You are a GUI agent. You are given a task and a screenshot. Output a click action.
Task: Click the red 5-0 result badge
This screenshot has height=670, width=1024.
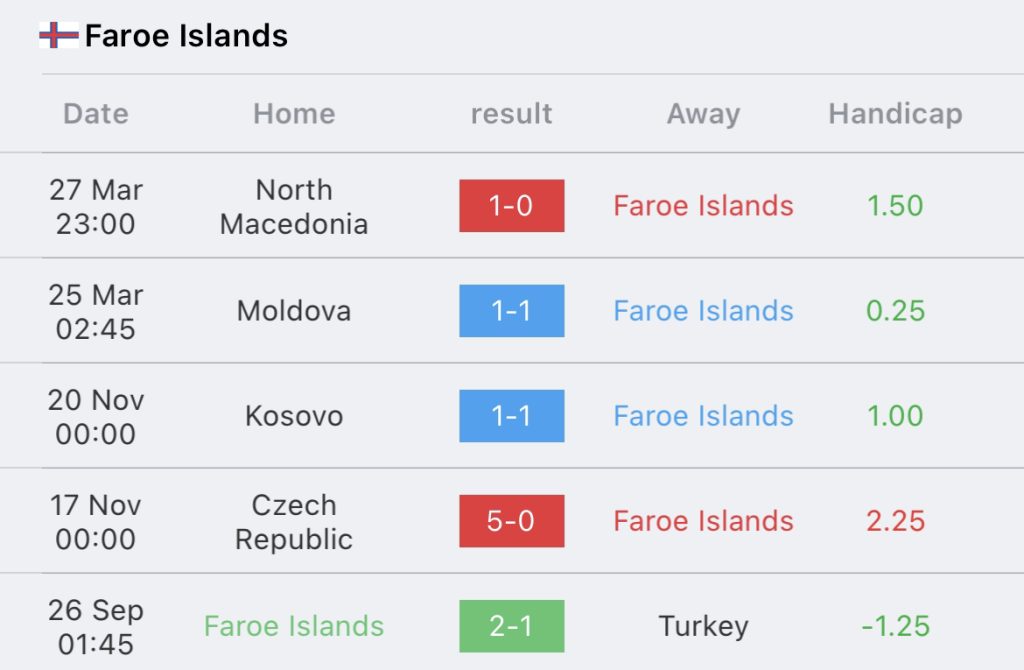point(511,521)
